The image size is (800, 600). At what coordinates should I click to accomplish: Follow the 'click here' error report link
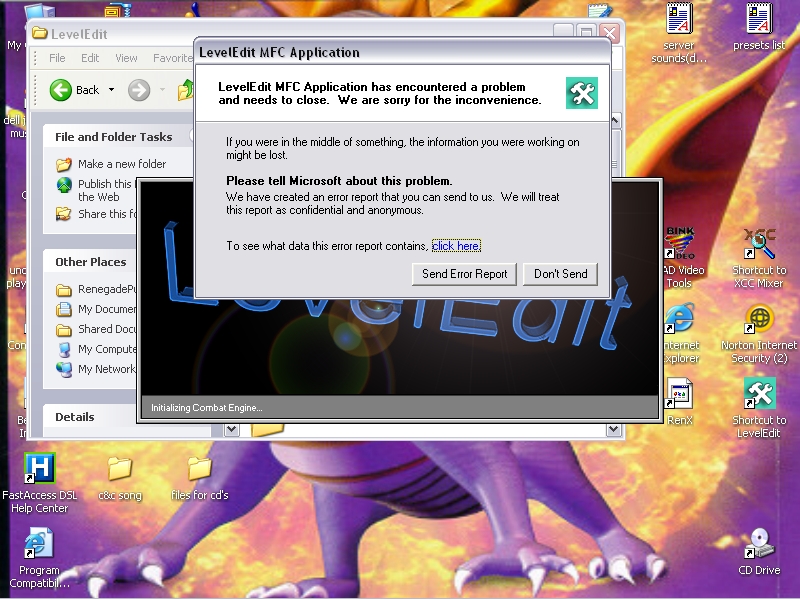(456, 246)
